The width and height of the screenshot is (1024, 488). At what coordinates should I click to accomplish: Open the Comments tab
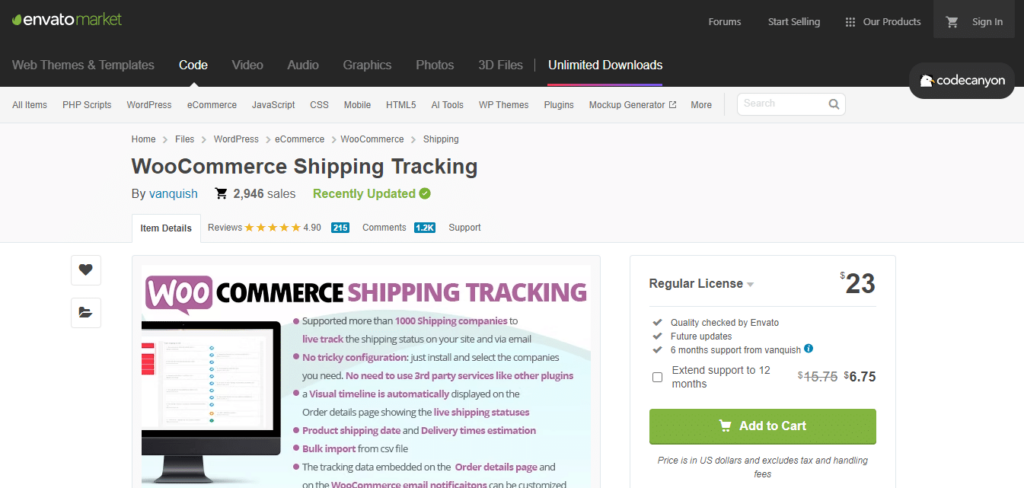(385, 227)
